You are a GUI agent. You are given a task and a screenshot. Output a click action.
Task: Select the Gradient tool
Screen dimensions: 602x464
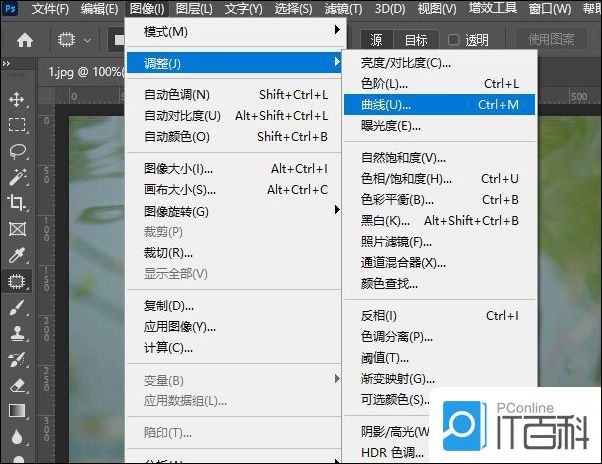click(x=18, y=411)
